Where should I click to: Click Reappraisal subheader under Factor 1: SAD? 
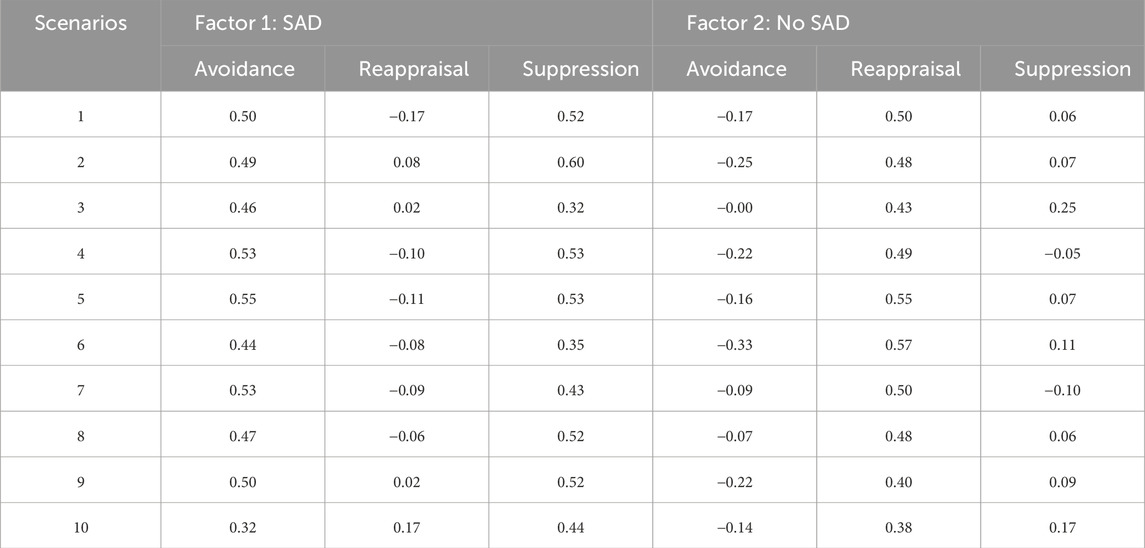(413, 69)
